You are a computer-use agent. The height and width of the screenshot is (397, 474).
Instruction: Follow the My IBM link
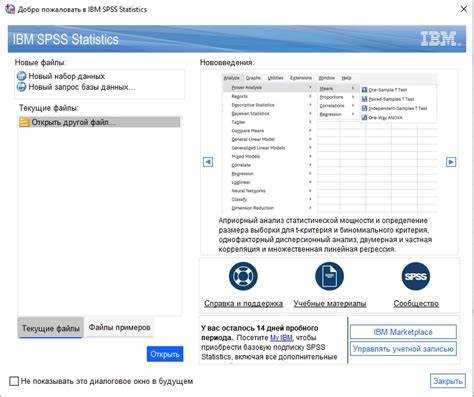click(281, 338)
